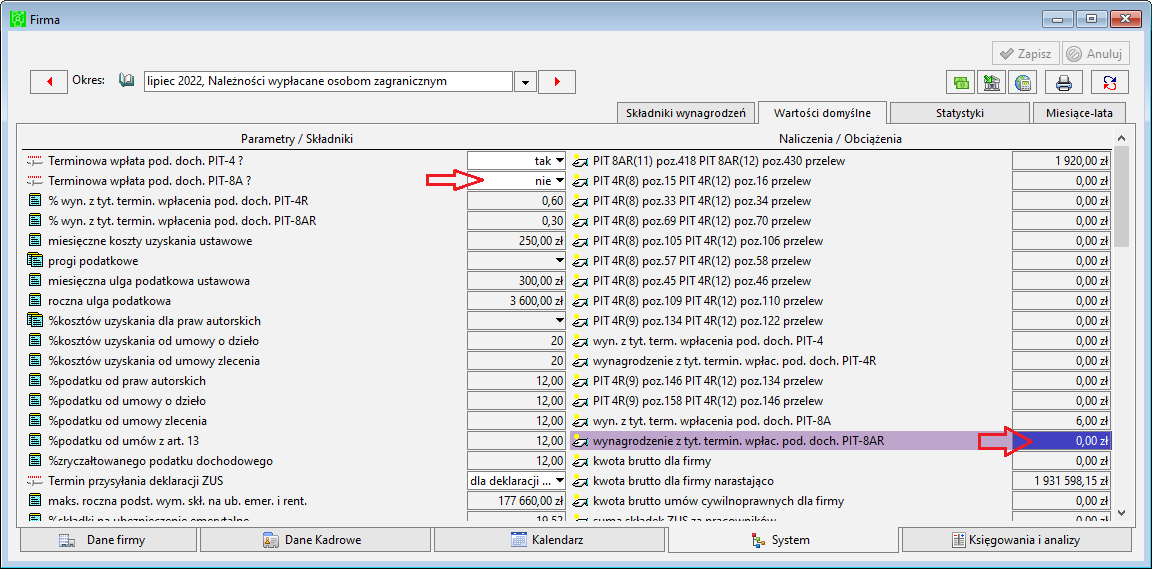Open 'Księgowania i analizy' bottom tab
Screen dimensions: 1154x574
pyautogui.click(x=1019, y=540)
